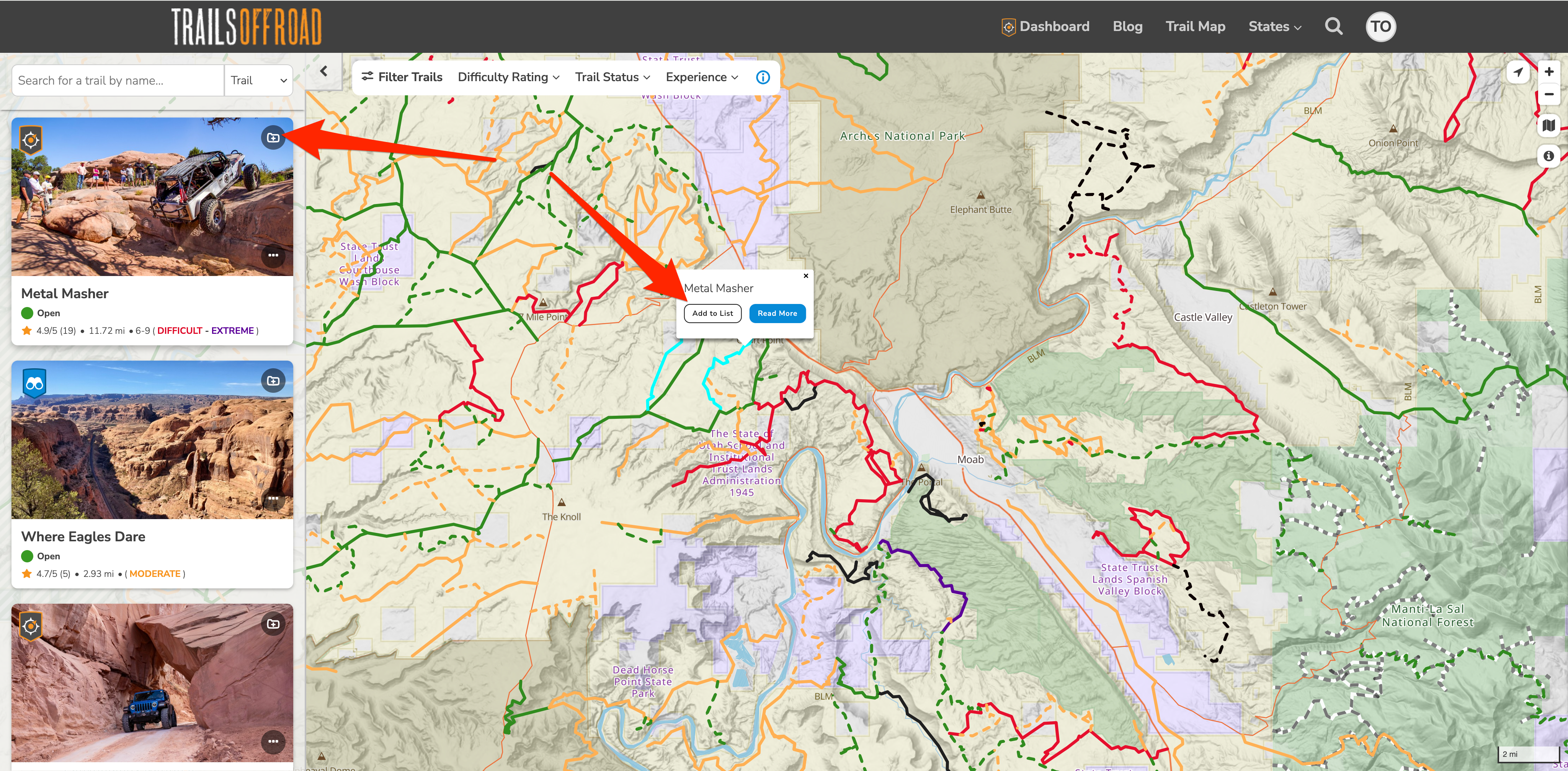Viewport: 1568px width, 771px height.
Task: Click the search magnifier icon in header
Action: click(x=1334, y=26)
